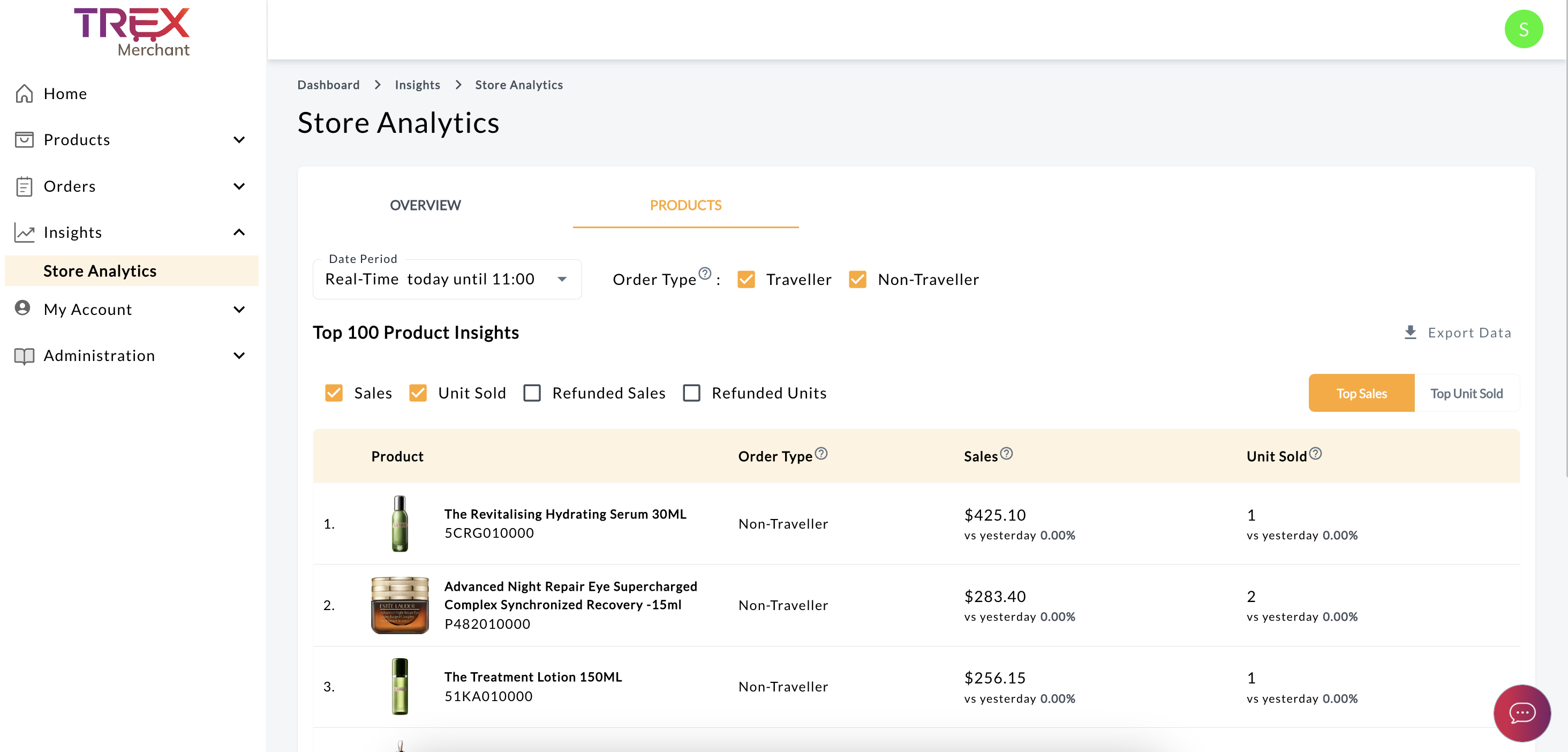The image size is (1568, 752).
Task: Click product code 5CRG010000
Action: [x=489, y=533]
